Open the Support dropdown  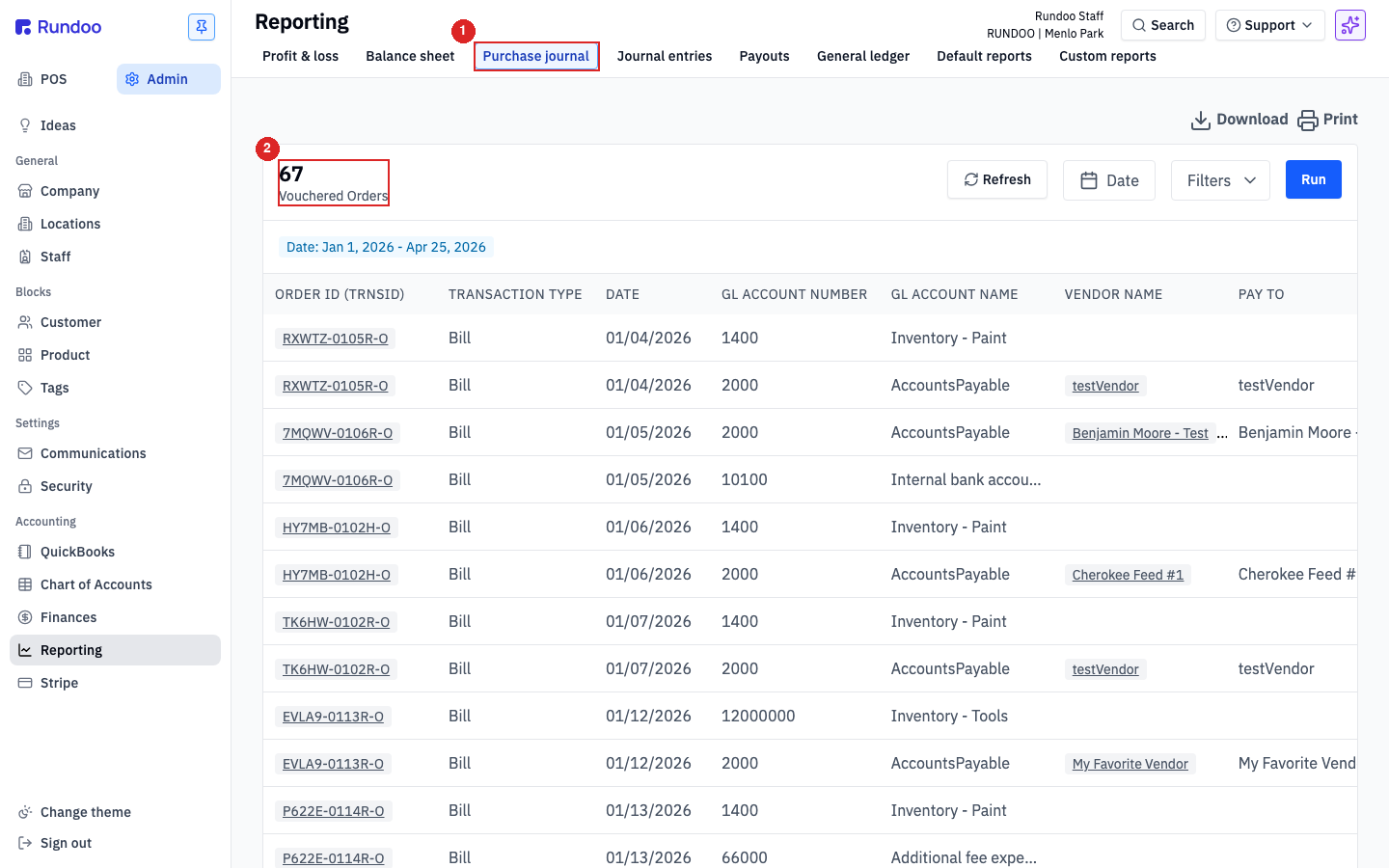(1269, 25)
